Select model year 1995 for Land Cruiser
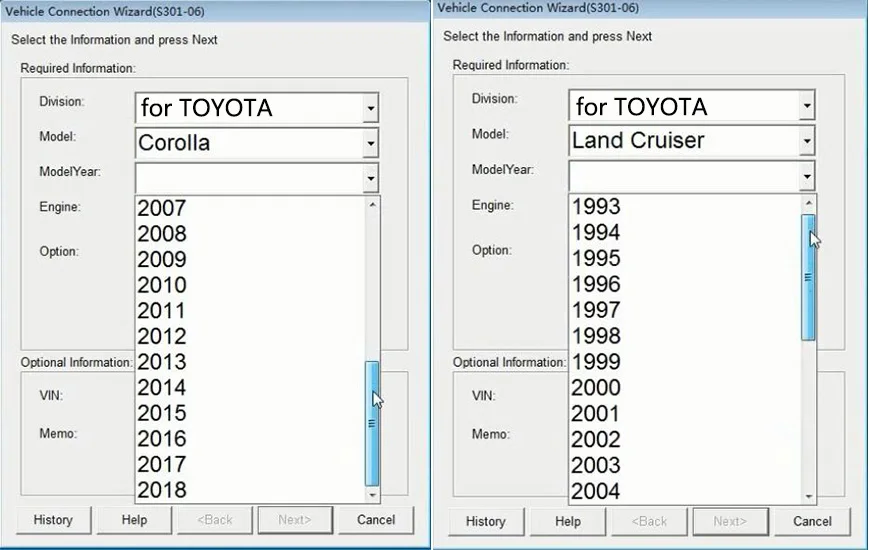Image resolution: width=870 pixels, height=550 pixels. click(685, 258)
